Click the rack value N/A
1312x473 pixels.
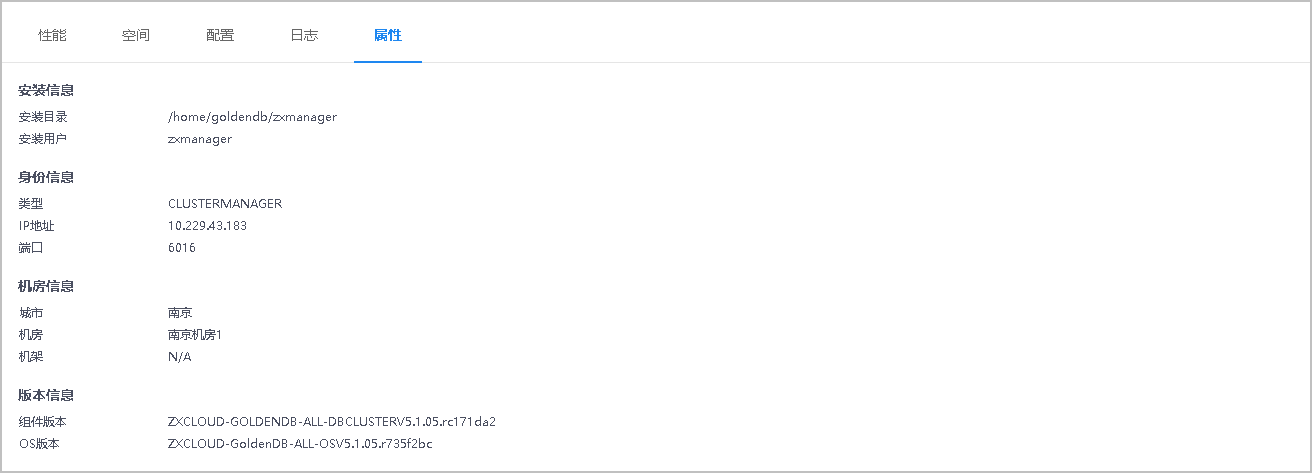(x=179, y=356)
